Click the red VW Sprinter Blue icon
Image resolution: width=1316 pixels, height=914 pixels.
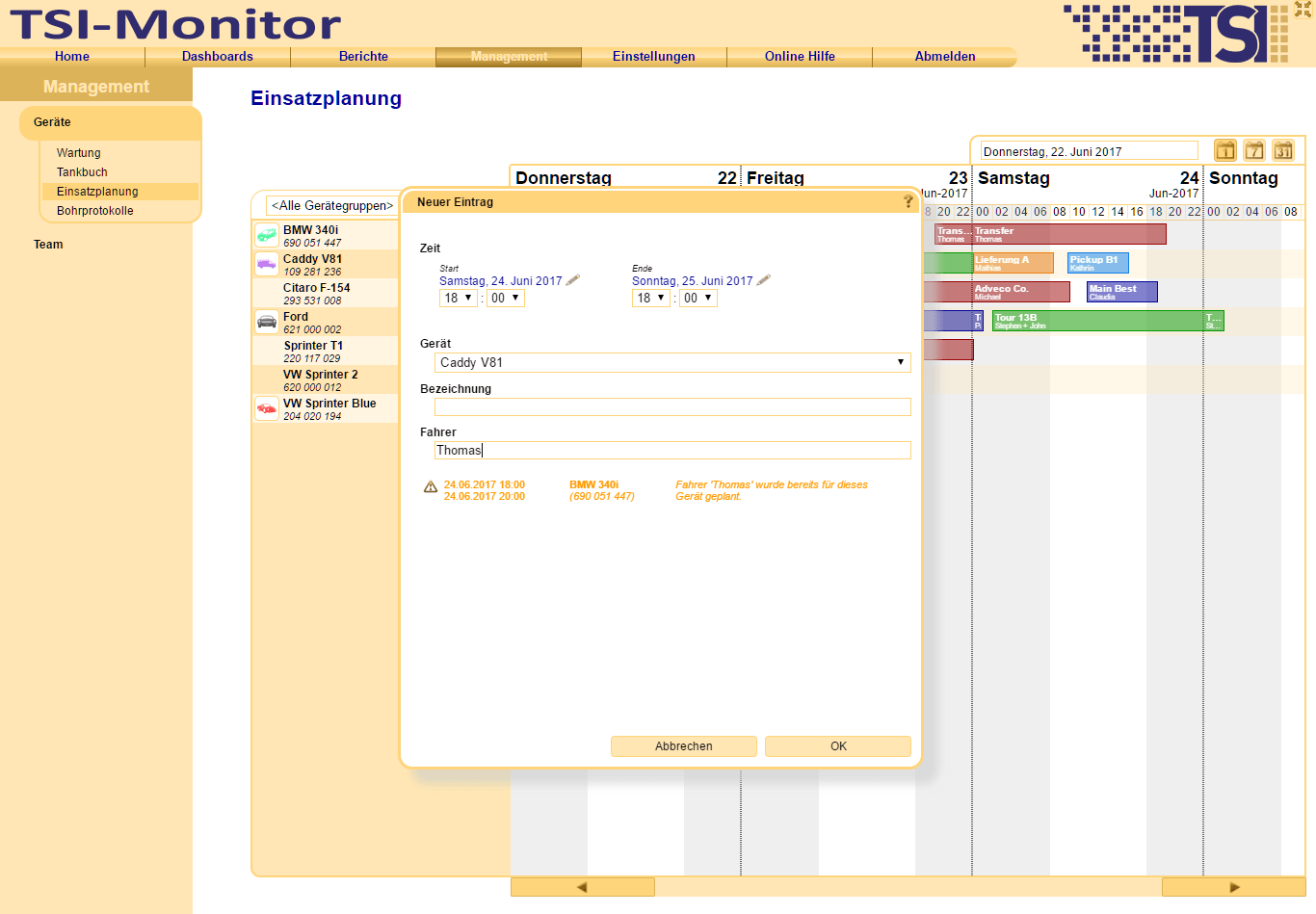click(x=267, y=408)
